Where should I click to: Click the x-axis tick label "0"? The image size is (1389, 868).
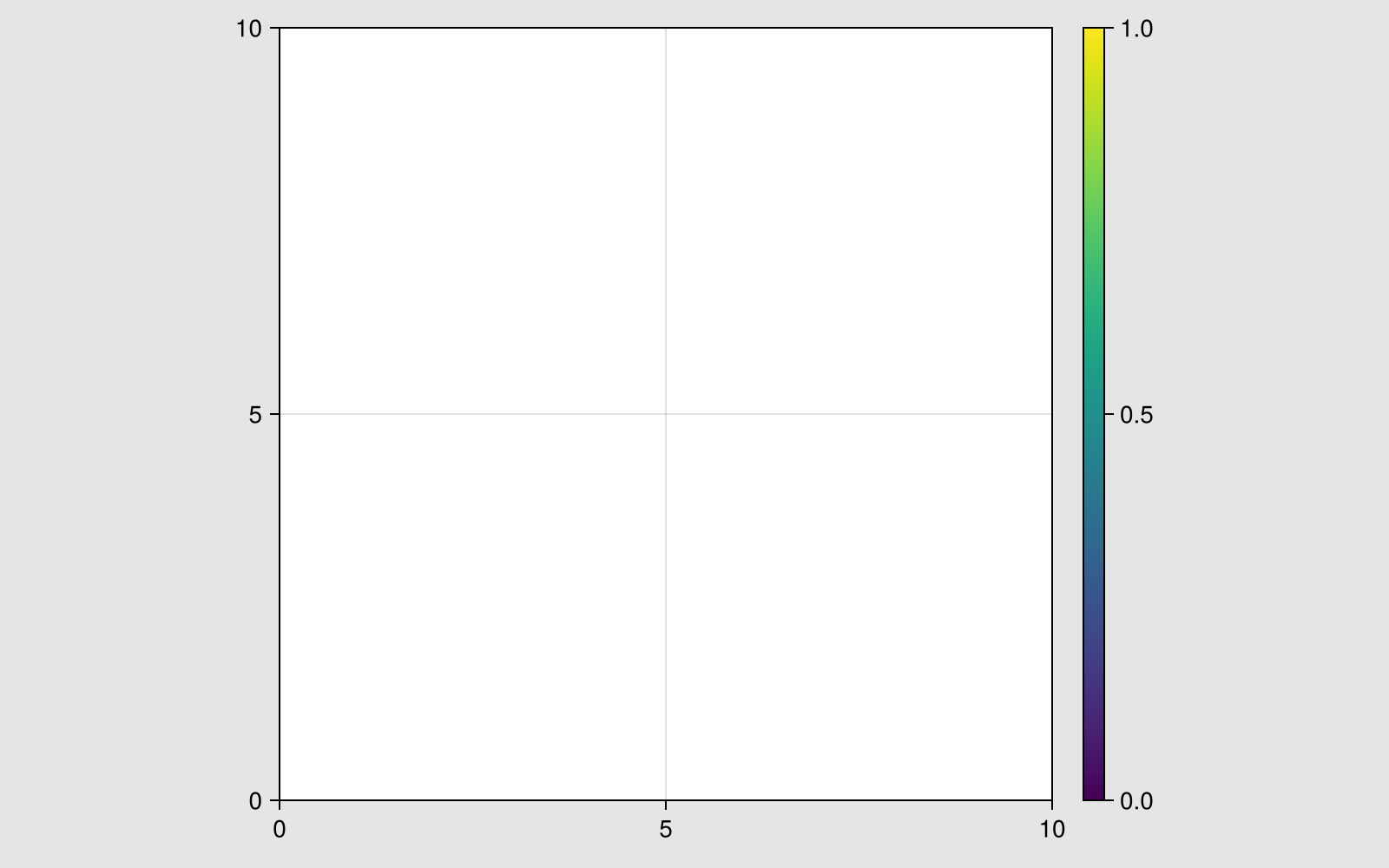pyautogui.click(x=280, y=831)
